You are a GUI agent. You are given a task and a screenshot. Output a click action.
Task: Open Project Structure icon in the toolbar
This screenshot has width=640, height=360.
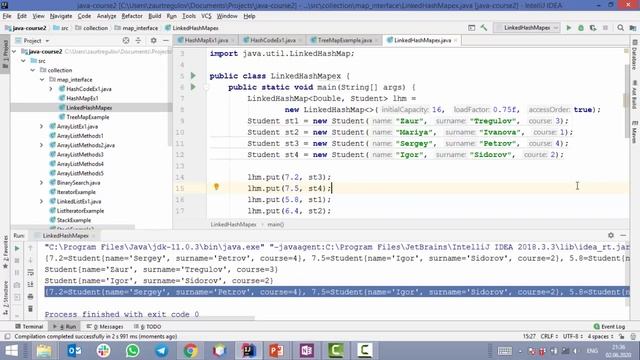click(x=633, y=28)
